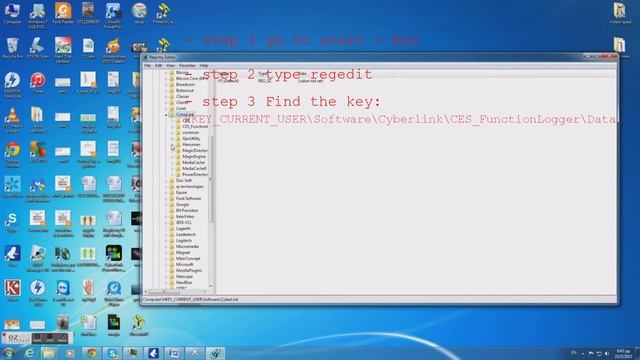Screen dimensions: 640x360
Task: Click the tree pane horizontal scrollbar
Action: [x=163, y=291]
